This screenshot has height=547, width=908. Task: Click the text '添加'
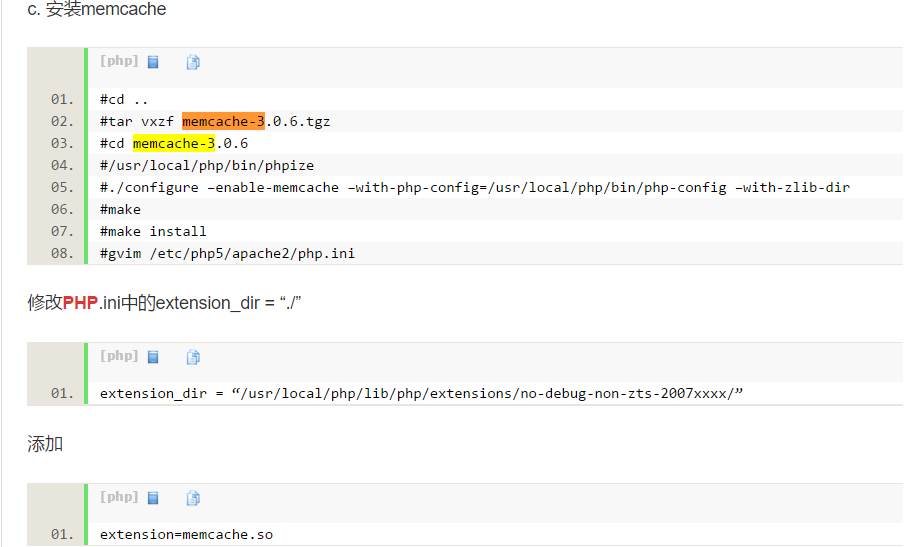click(x=45, y=444)
